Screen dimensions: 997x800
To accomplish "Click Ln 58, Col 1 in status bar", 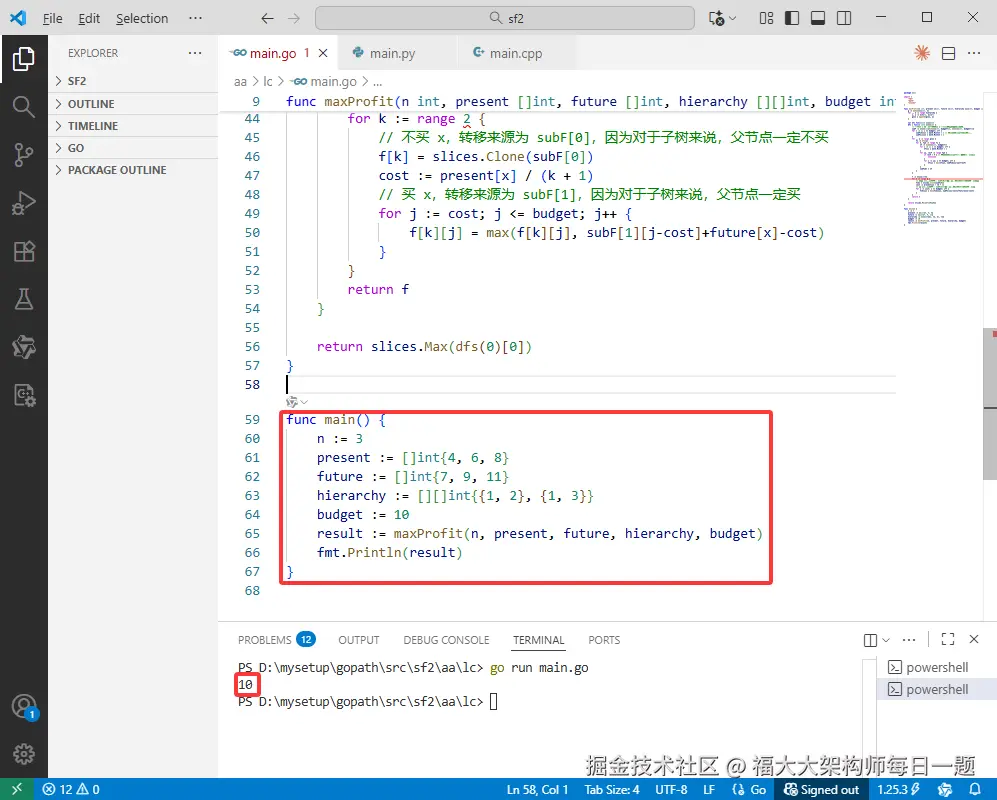I will tap(537, 789).
